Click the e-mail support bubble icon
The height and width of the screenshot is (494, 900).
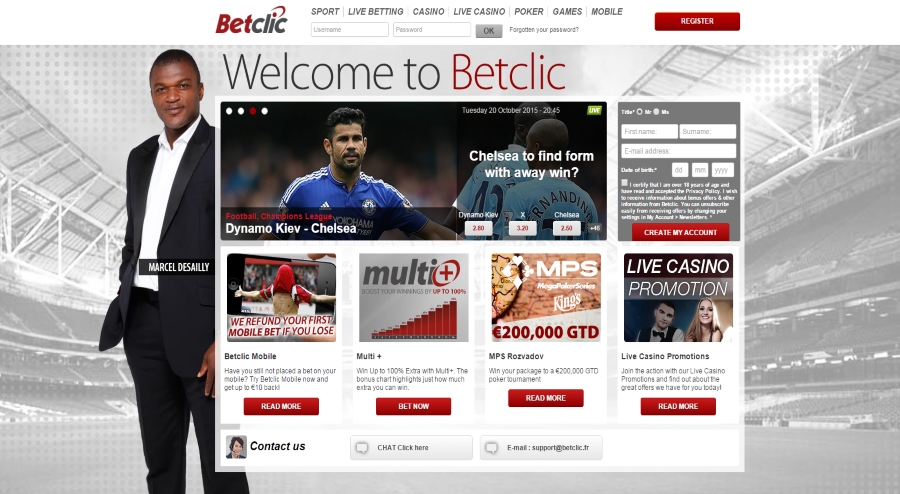(491, 448)
